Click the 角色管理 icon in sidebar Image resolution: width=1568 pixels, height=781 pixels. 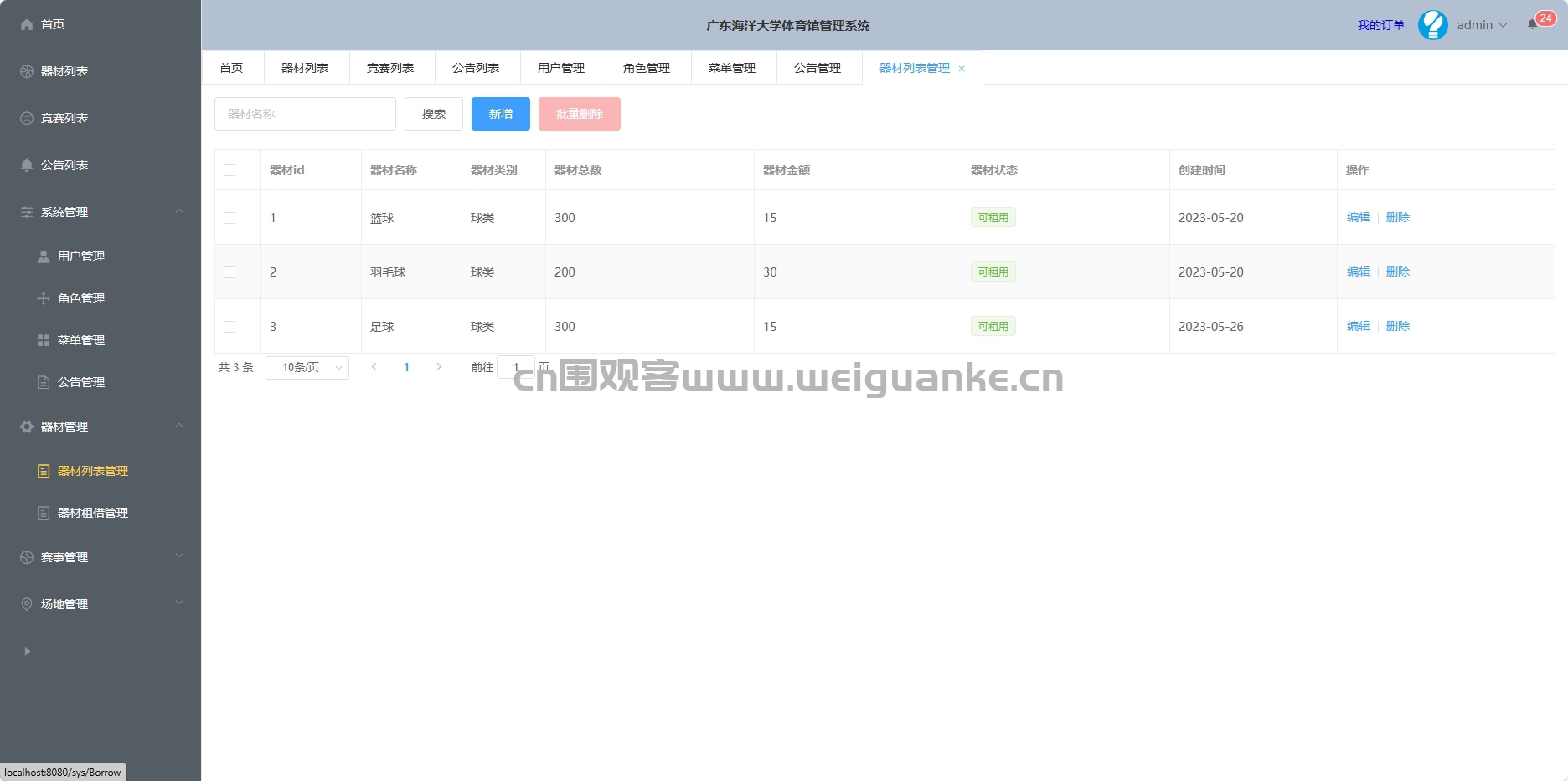coord(44,298)
